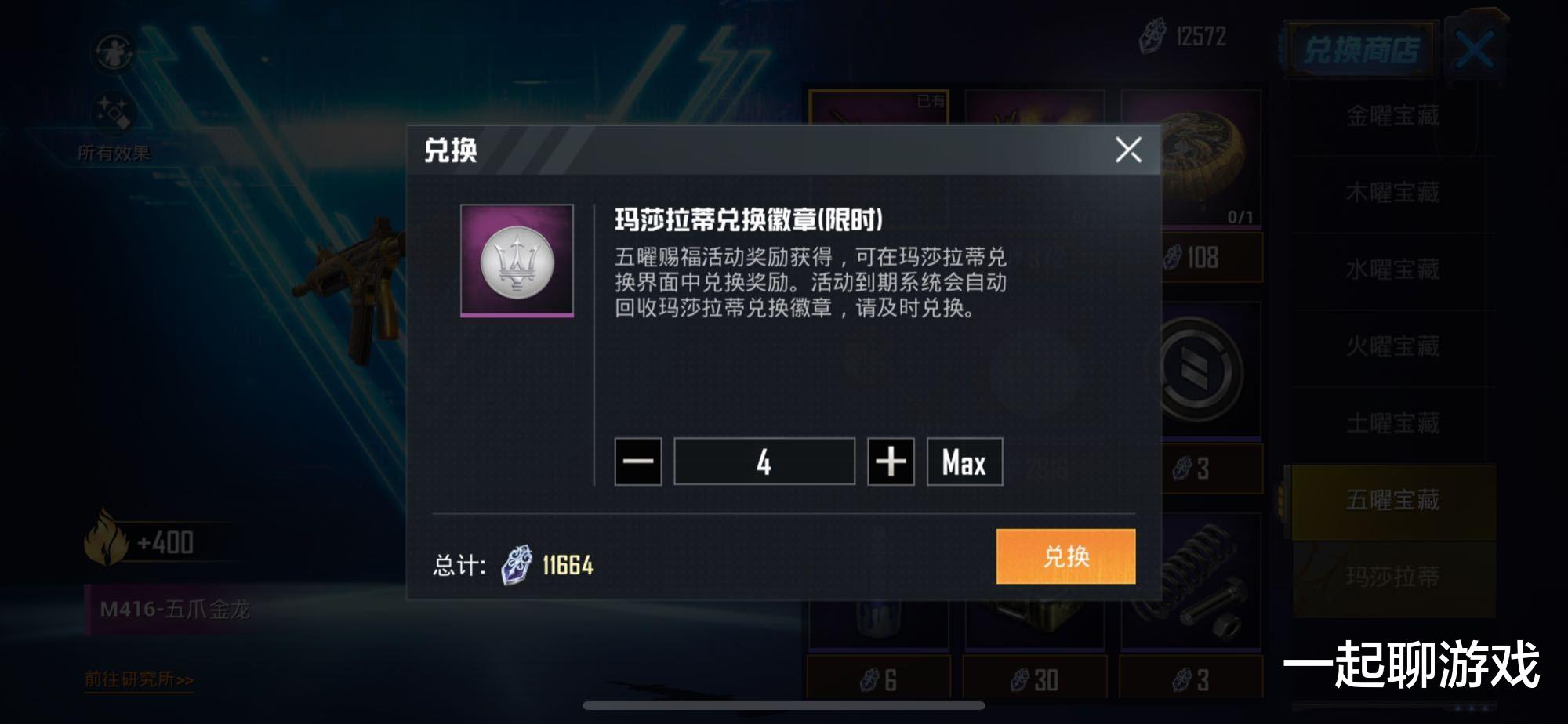Open the 金曜宝藏 tab
The width and height of the screenshot is (1568, 724).
(x=1392, y=116)
